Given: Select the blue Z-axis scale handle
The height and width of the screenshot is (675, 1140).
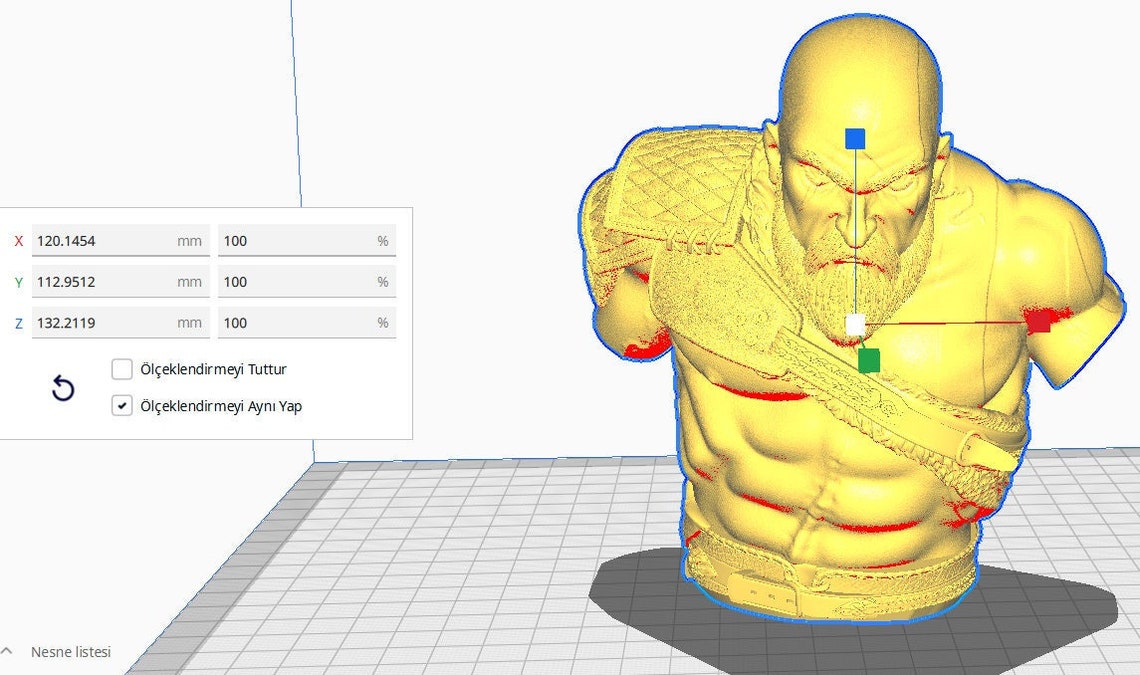Looking at the screenshot, I should pyautogui.click(x=855, y=137).
